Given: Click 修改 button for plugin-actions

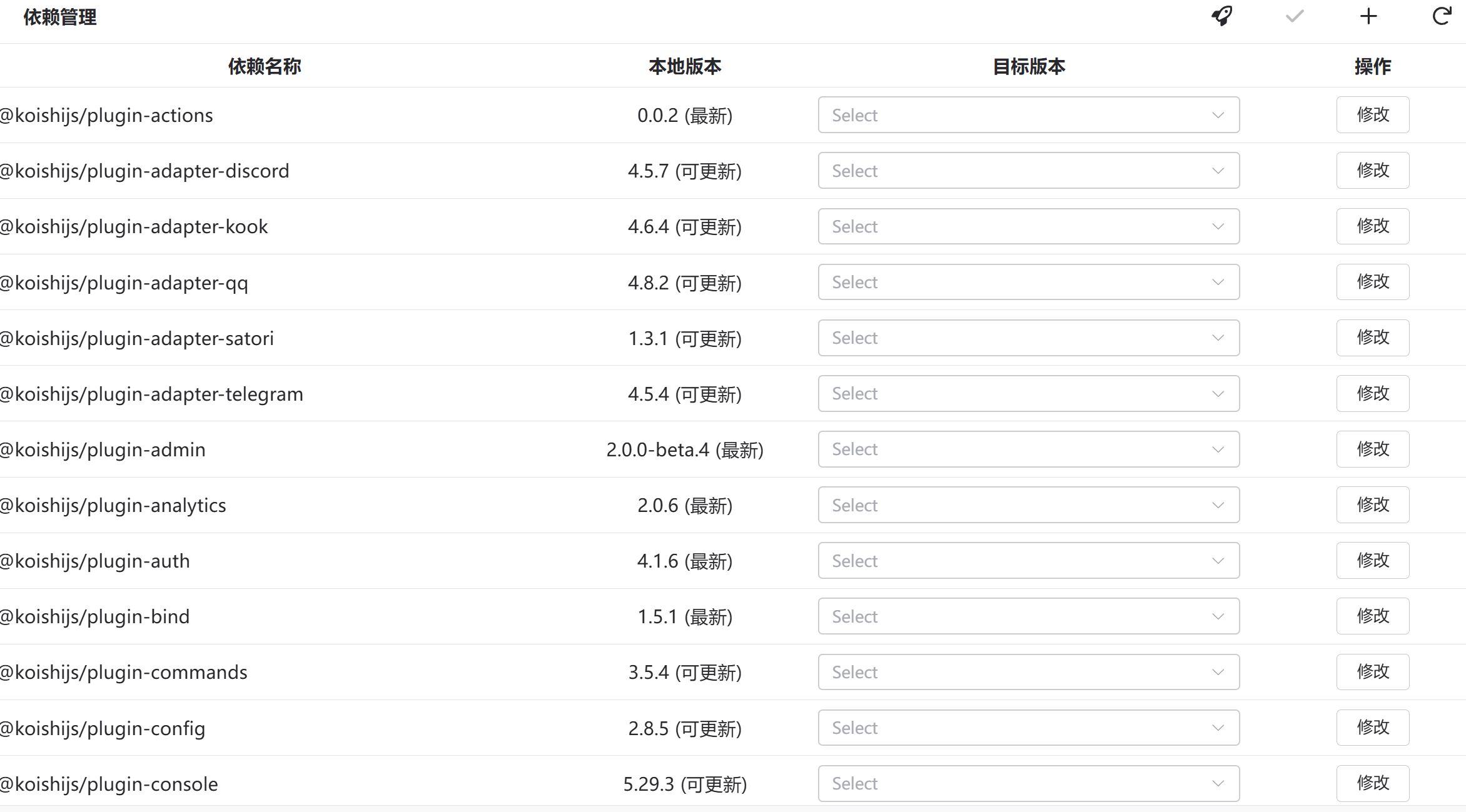Looking at the screenshot, I should click(x=1373, y=115).
